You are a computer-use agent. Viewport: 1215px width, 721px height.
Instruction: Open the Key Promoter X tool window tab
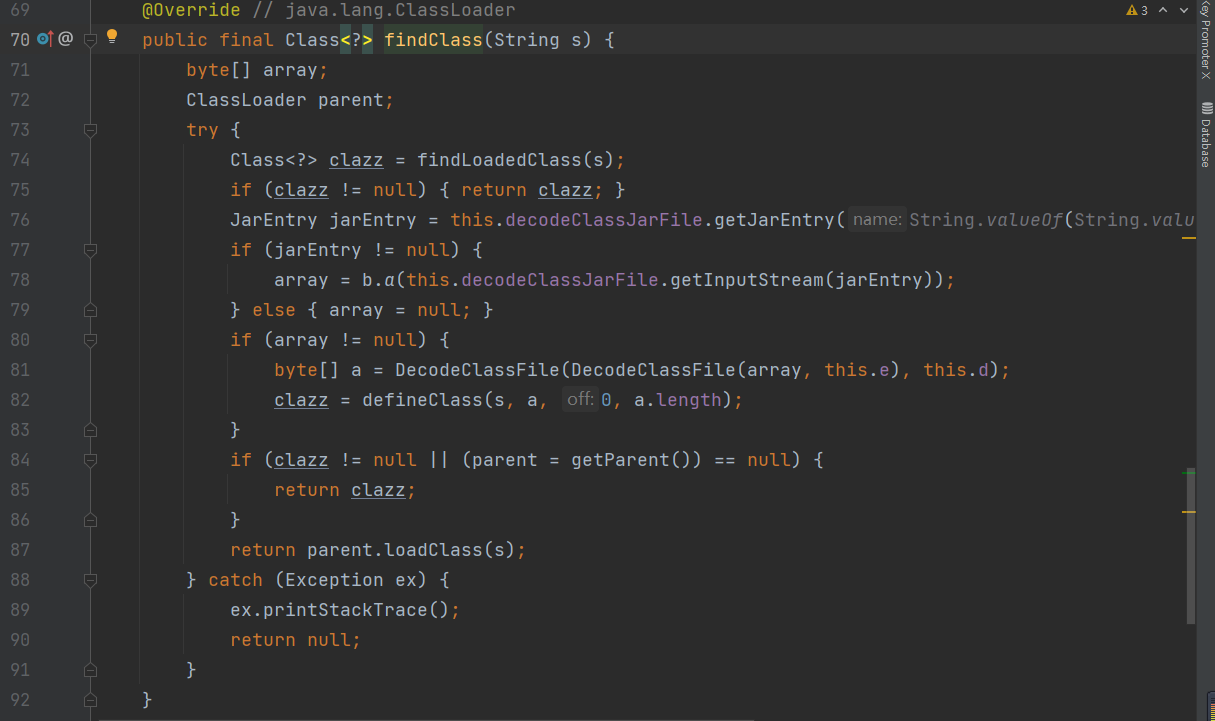(x=1205, y=39)
